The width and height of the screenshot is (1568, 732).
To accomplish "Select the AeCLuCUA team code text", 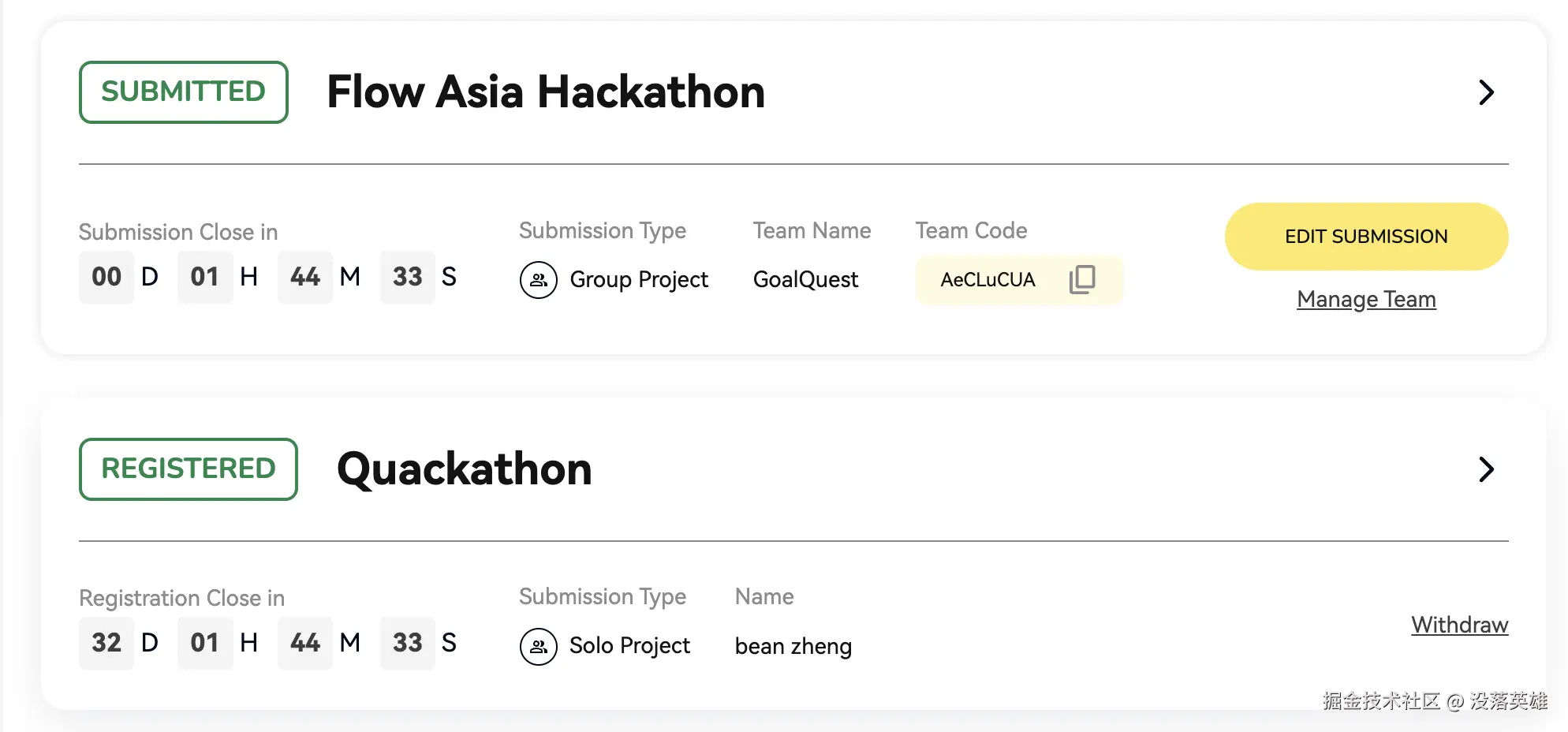I will click(x=987, y=280).
